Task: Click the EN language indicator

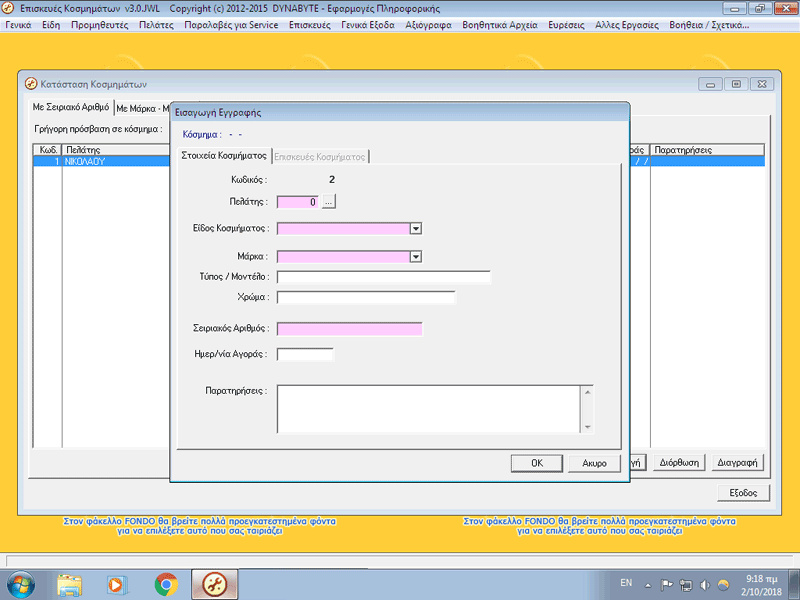Action: click(x=626, y=583)
